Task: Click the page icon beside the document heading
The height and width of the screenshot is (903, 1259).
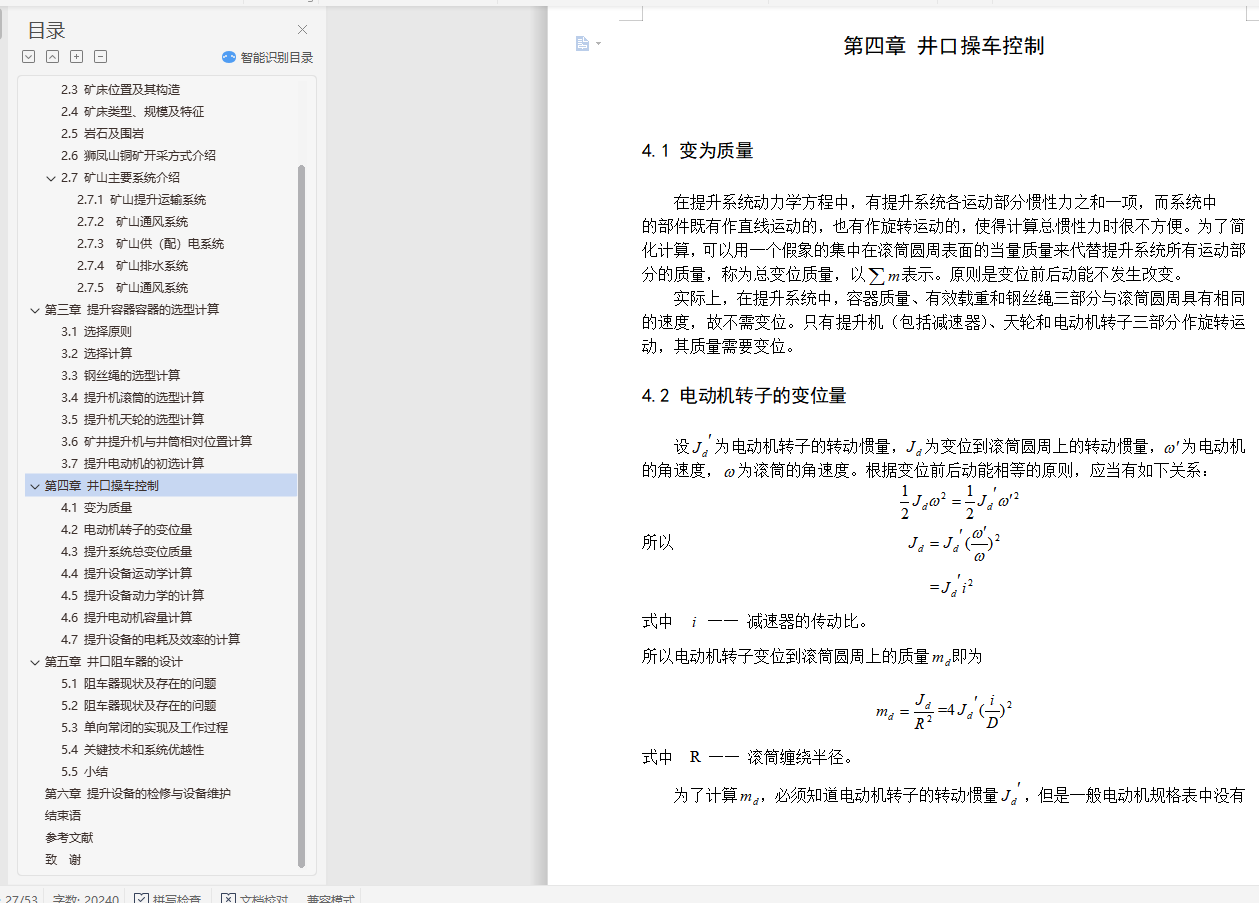Action: pyautogui.click(x=582, y=43)
